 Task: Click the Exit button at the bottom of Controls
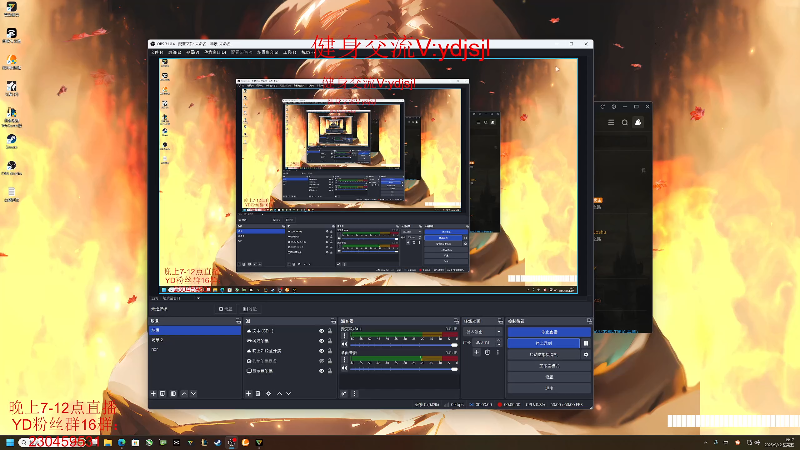coord(549,388)
